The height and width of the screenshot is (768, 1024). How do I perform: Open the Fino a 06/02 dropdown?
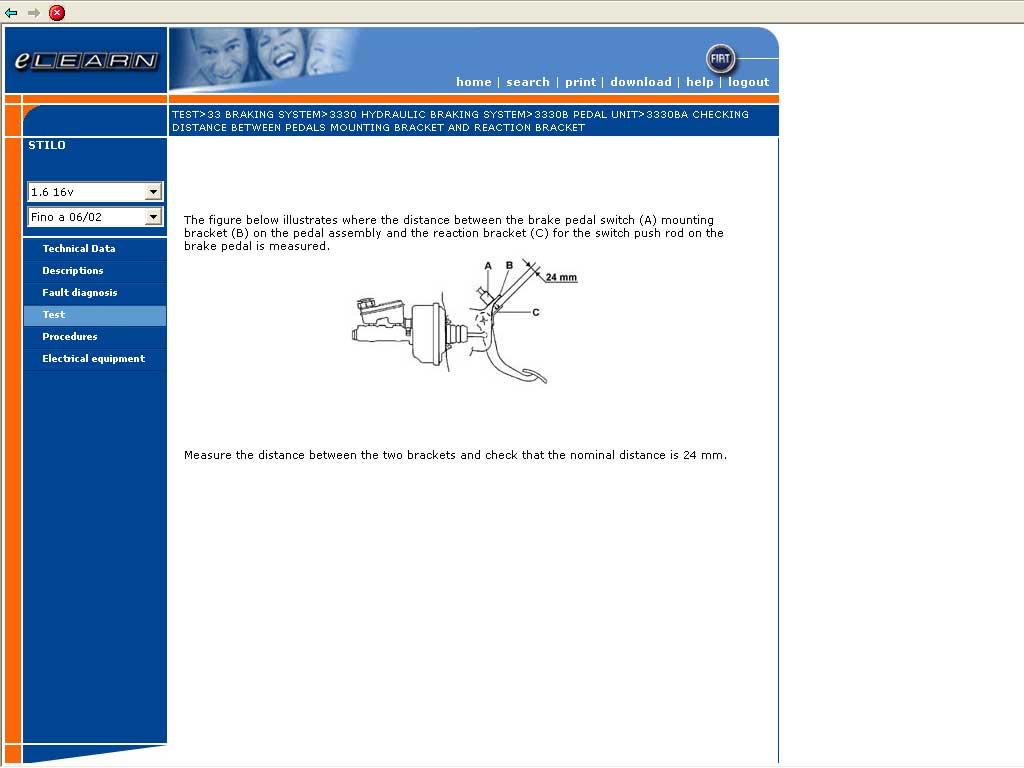(x=95, y=217)
